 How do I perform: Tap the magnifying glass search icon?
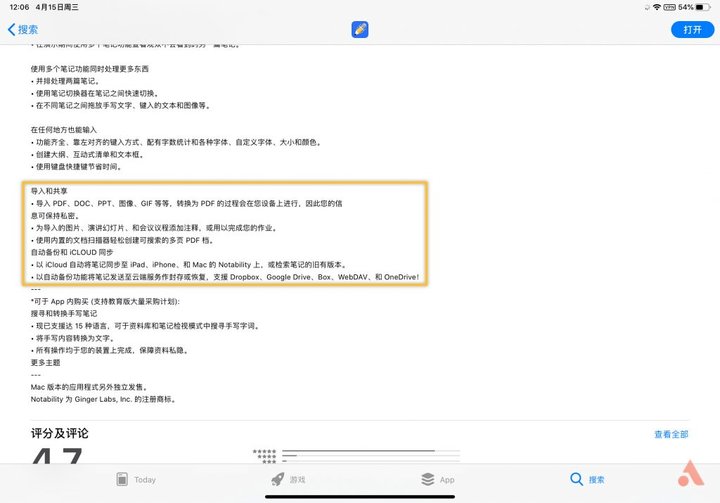tap(576, 479)
